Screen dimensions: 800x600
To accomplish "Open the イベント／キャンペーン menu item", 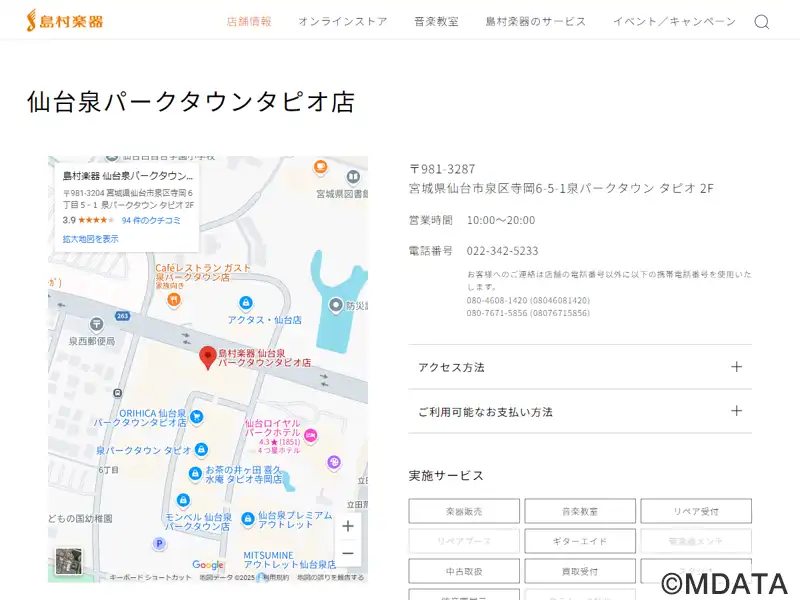I will point(674,21).
